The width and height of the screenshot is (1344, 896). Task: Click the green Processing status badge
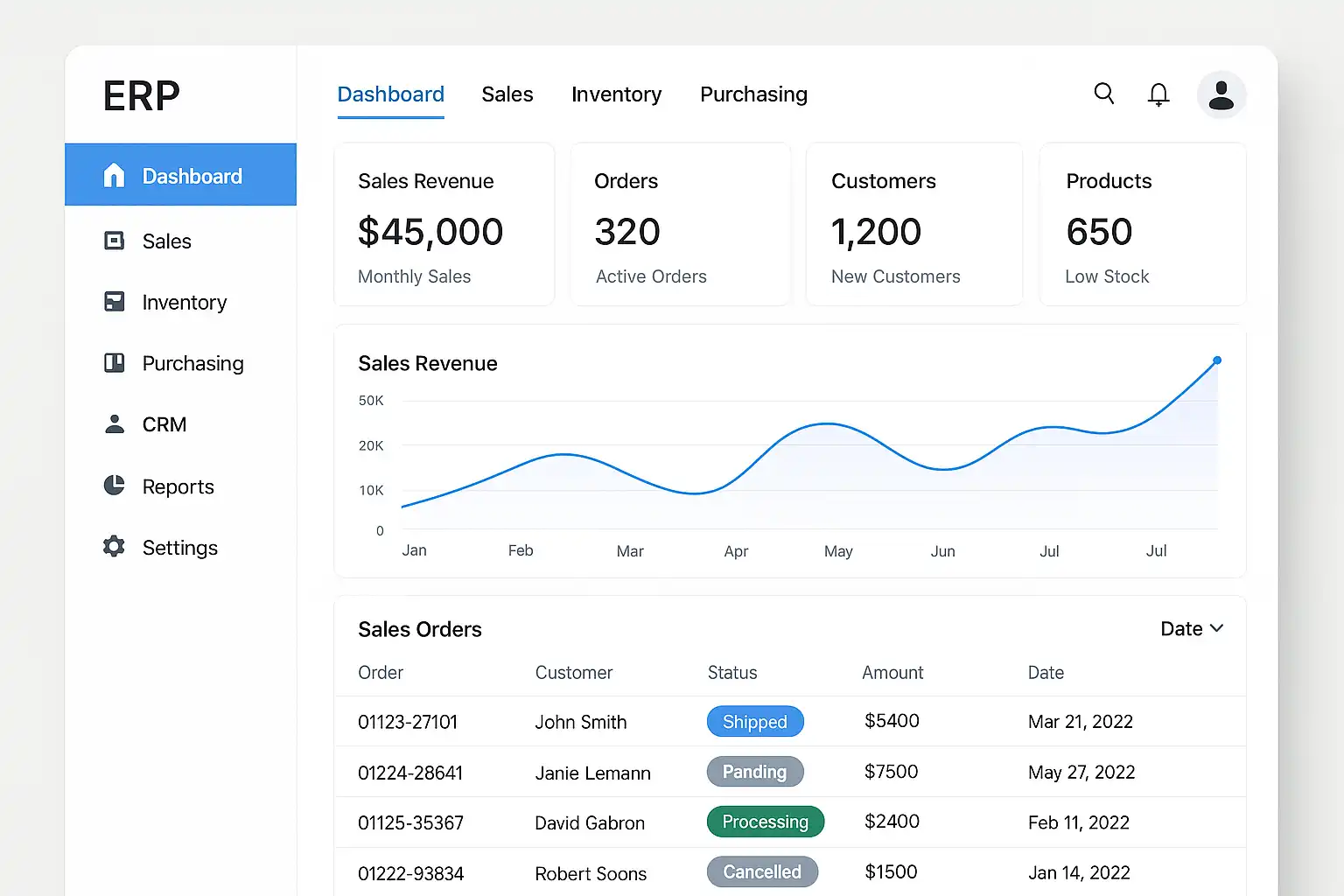pos(765,822)
